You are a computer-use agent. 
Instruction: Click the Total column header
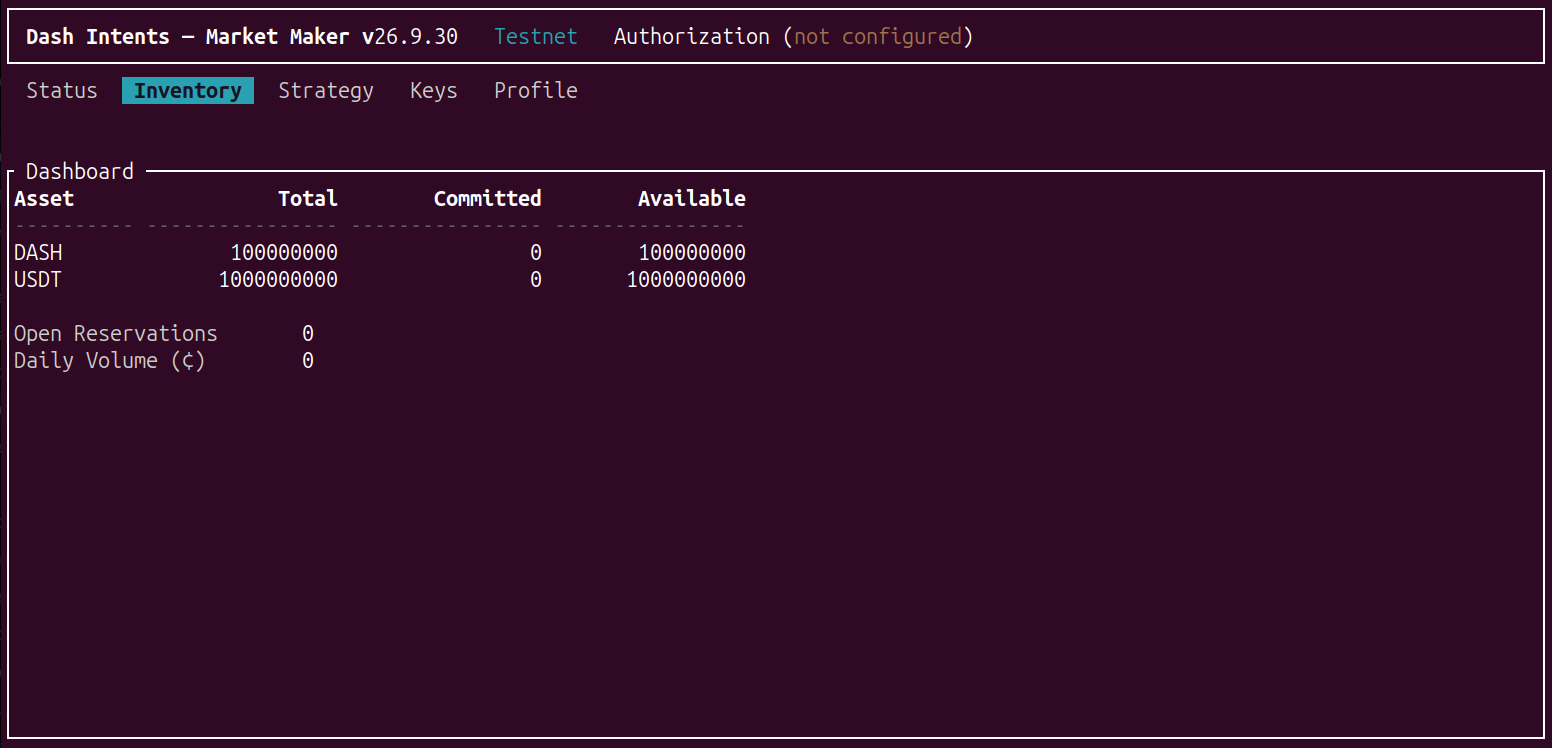tap(308, 199)
